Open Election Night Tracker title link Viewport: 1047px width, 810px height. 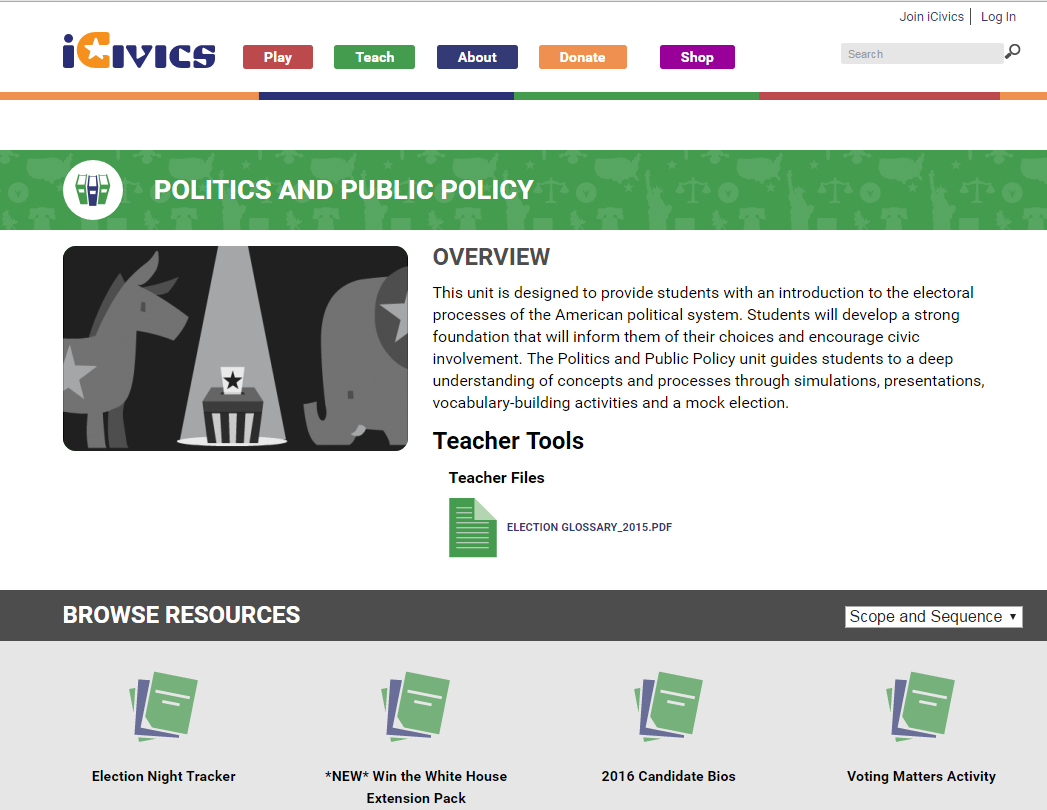[x=164, y=776]
